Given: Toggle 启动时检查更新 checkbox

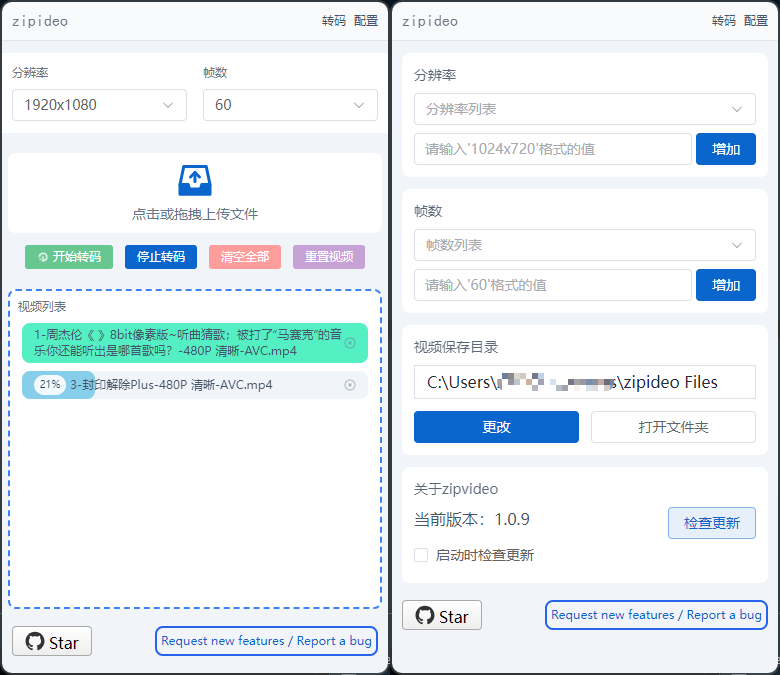Looking at the screenshot, I should tap(421, 555).
